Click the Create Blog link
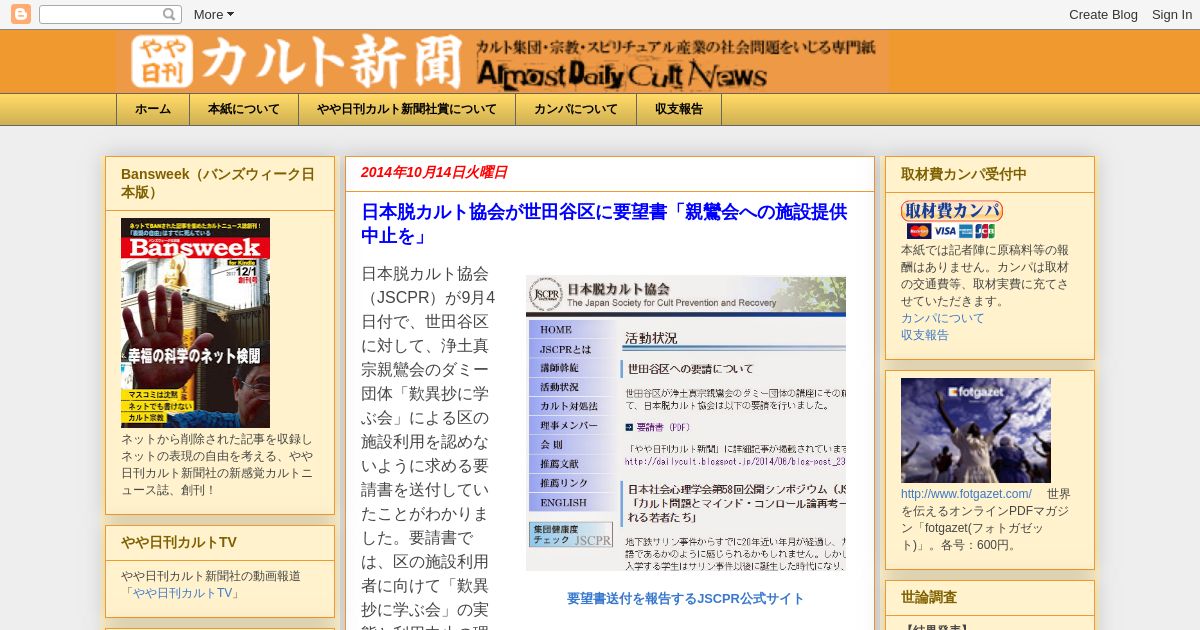The height and width of the screenshot is (630, 1200). tap(1103, 14)
